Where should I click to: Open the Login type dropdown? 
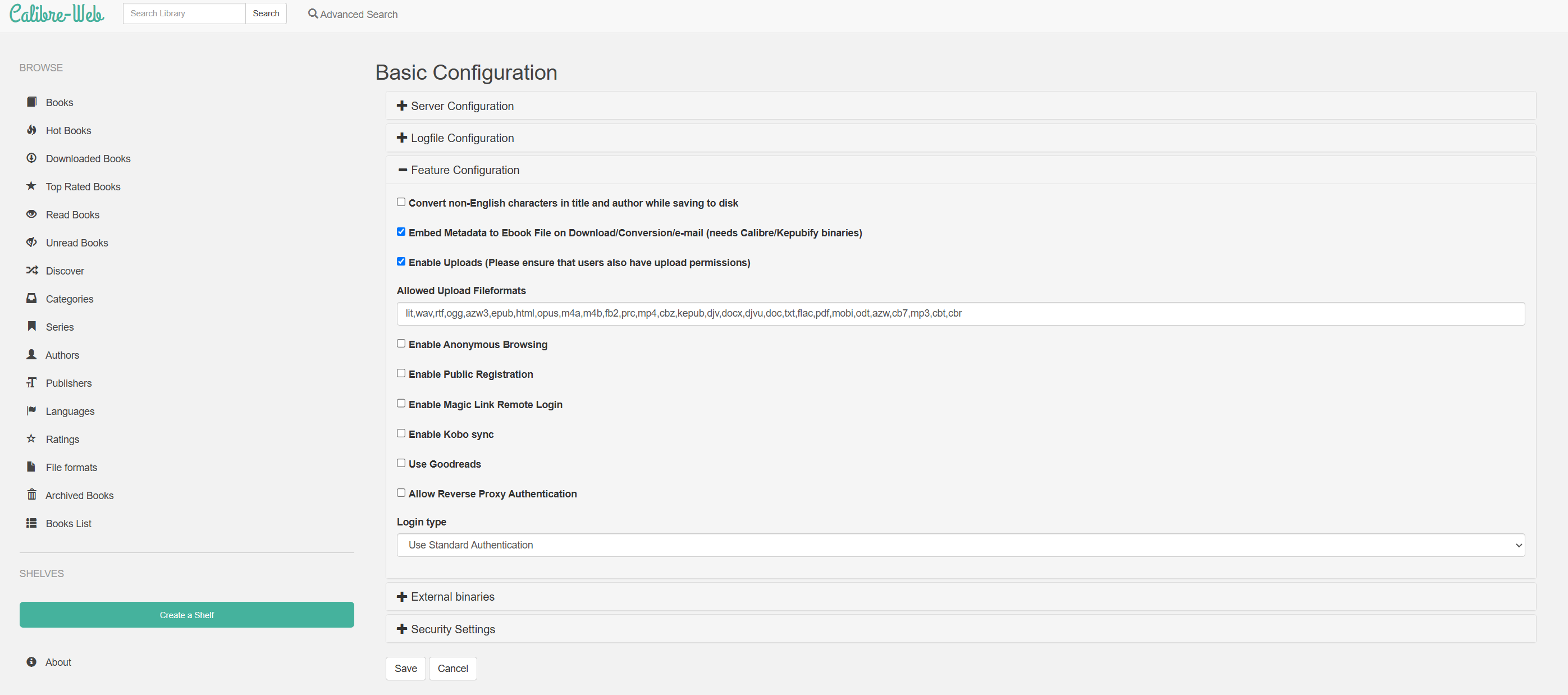pos(960,545)
